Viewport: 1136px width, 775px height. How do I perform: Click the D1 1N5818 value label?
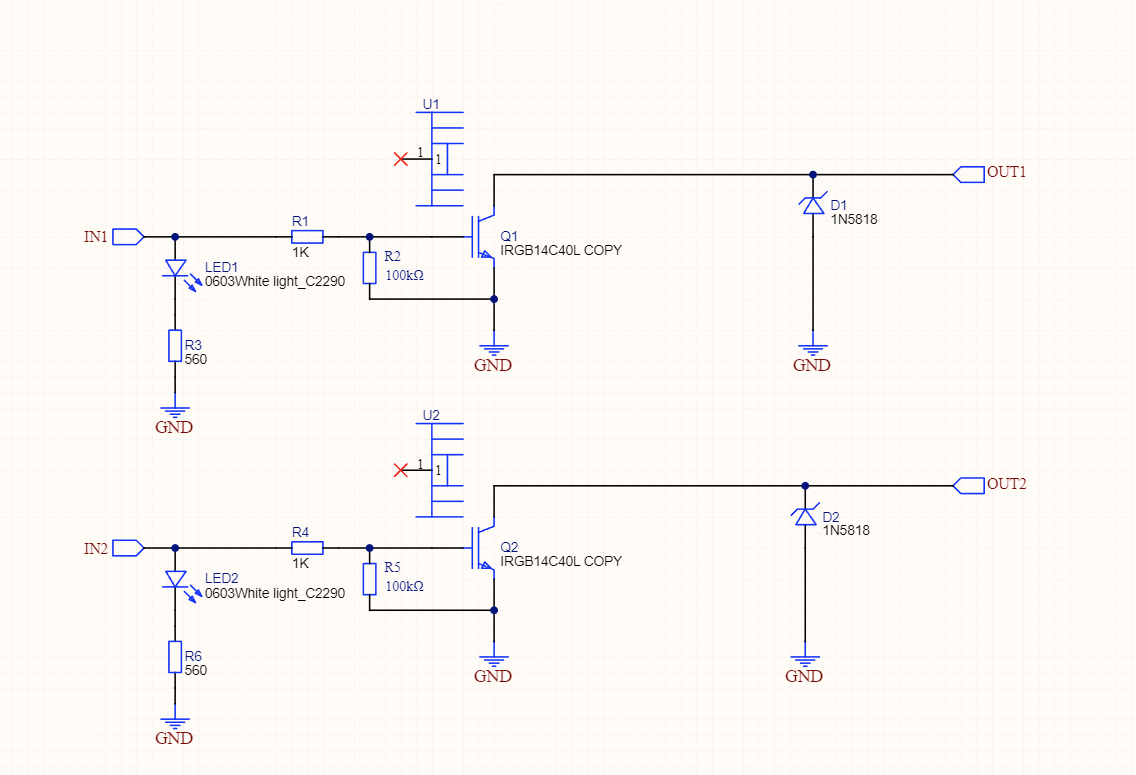click(853, 219)
